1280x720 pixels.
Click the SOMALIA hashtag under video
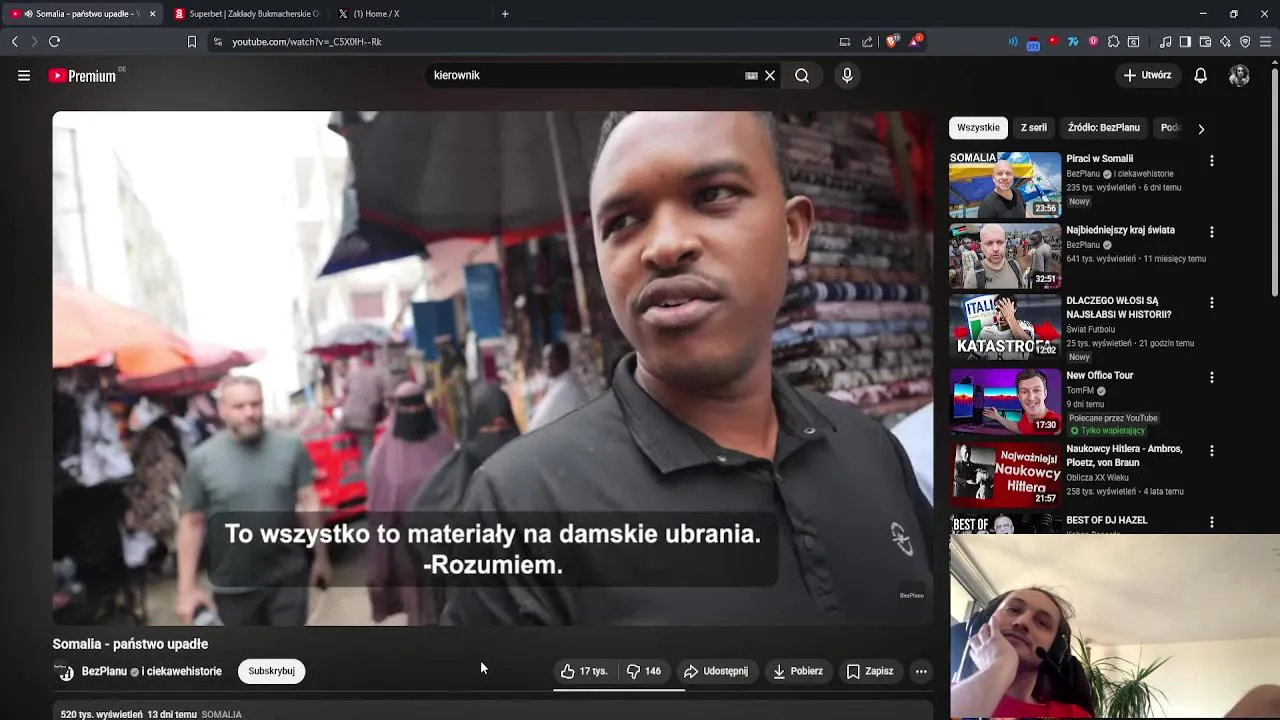(221, 714)
